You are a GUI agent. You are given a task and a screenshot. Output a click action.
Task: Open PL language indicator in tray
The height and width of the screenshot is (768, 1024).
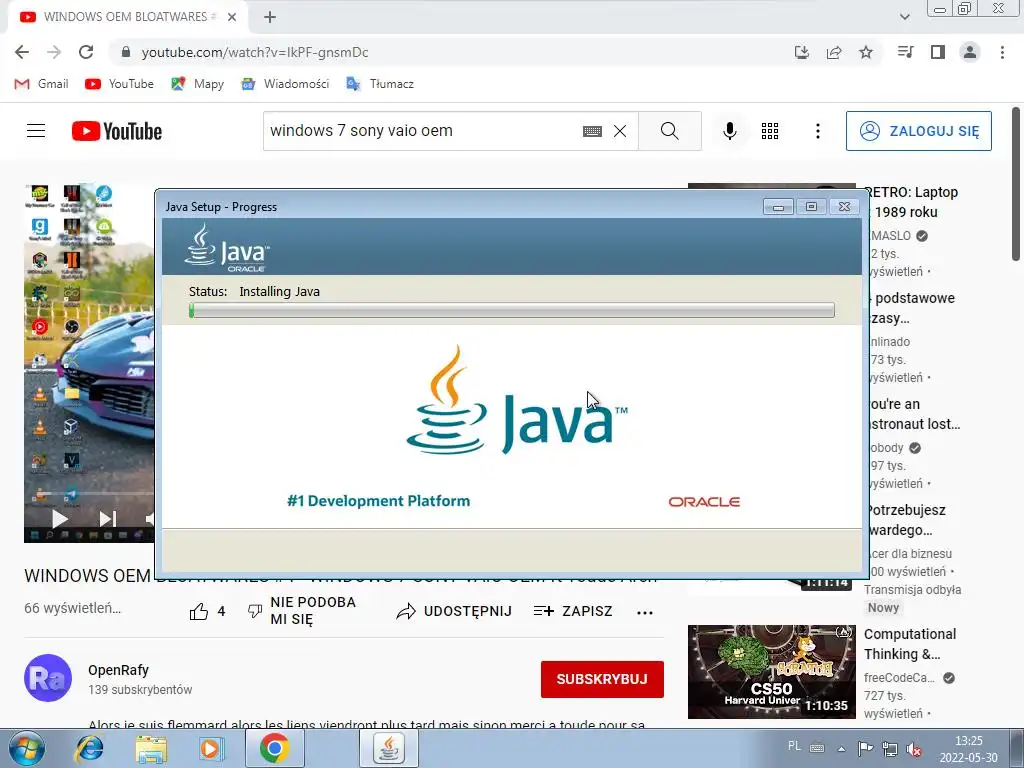coord(794,746)
